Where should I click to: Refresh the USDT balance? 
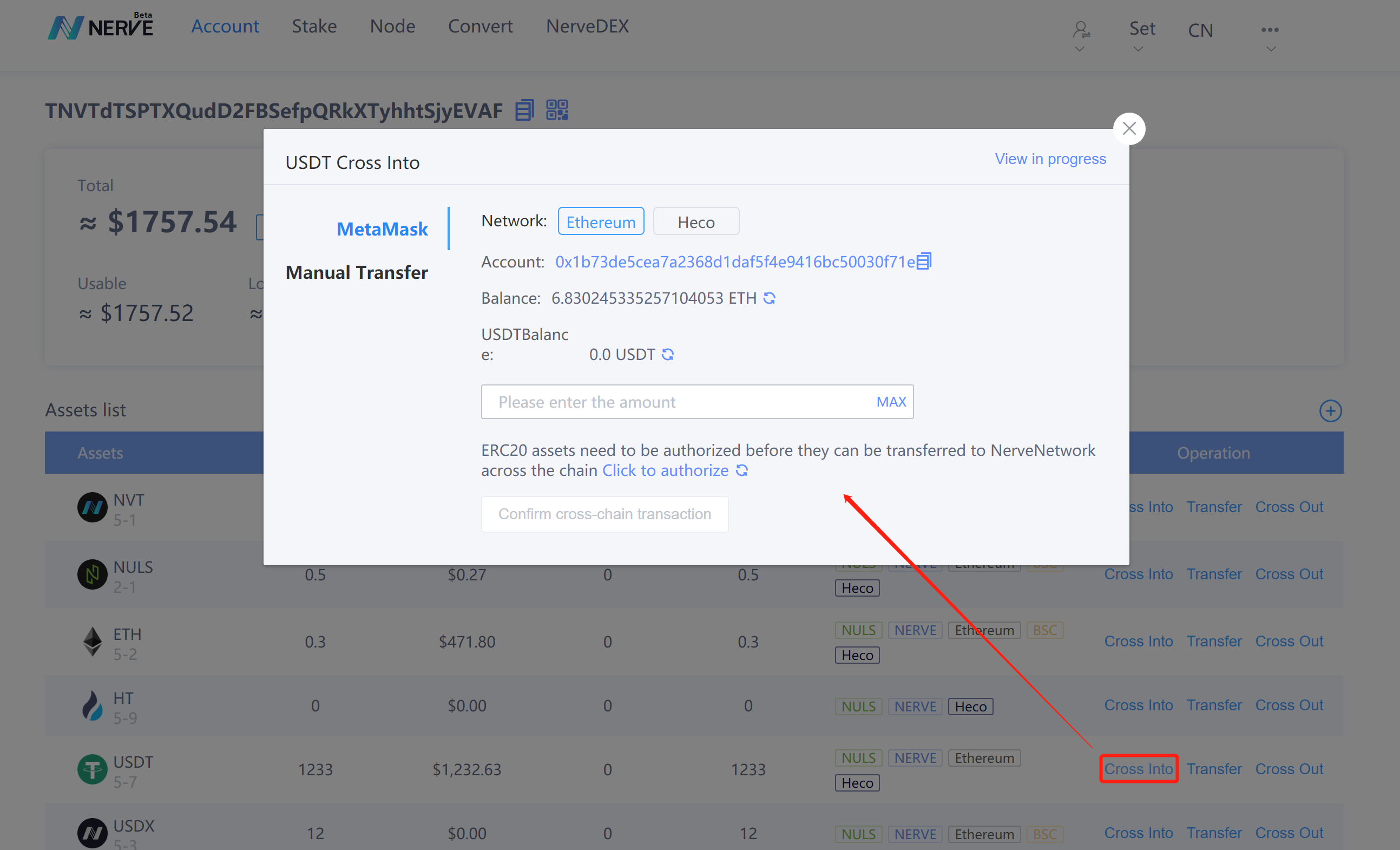[668, 354]
